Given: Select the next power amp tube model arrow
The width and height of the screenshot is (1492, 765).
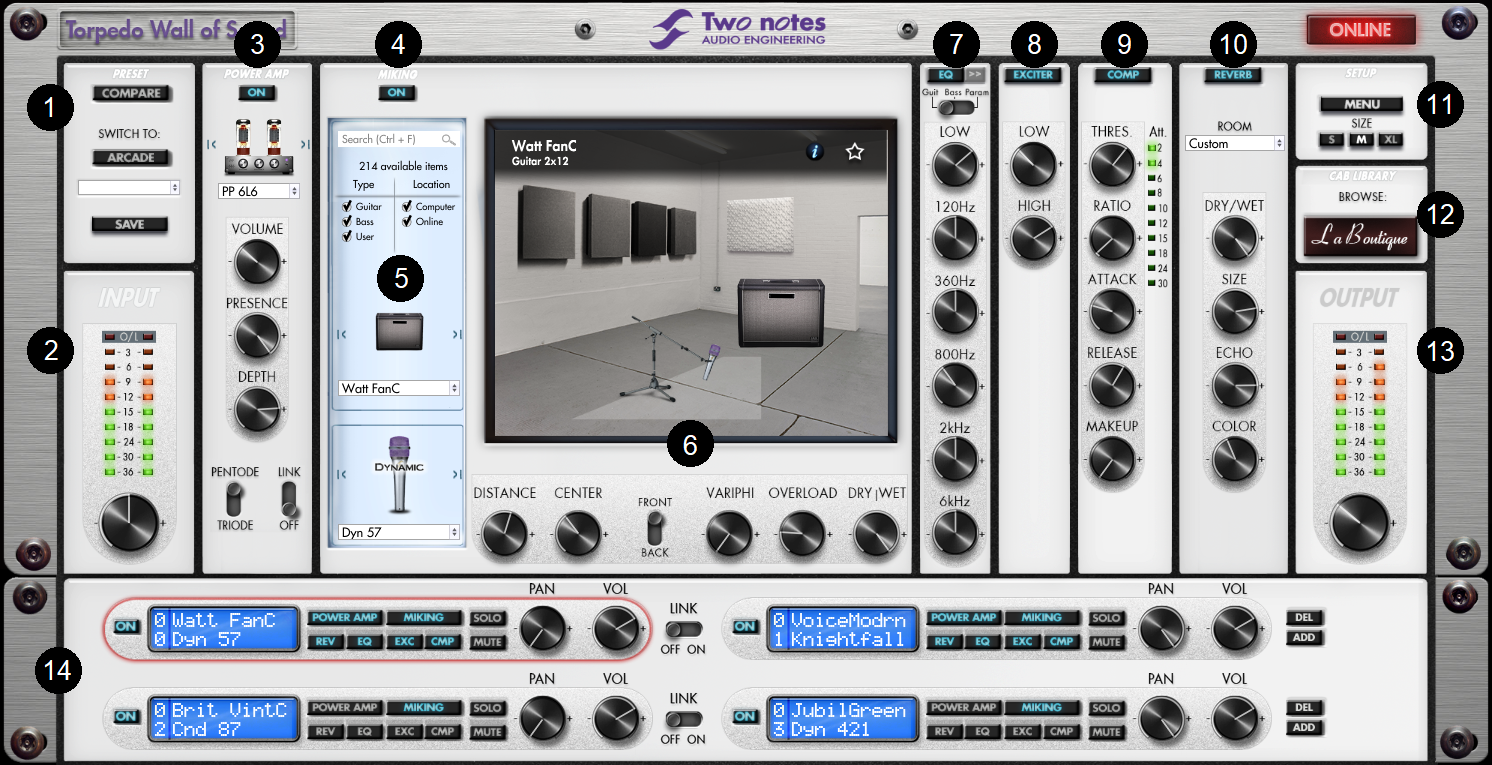Looking at the screenshot, I should (305, 144).
